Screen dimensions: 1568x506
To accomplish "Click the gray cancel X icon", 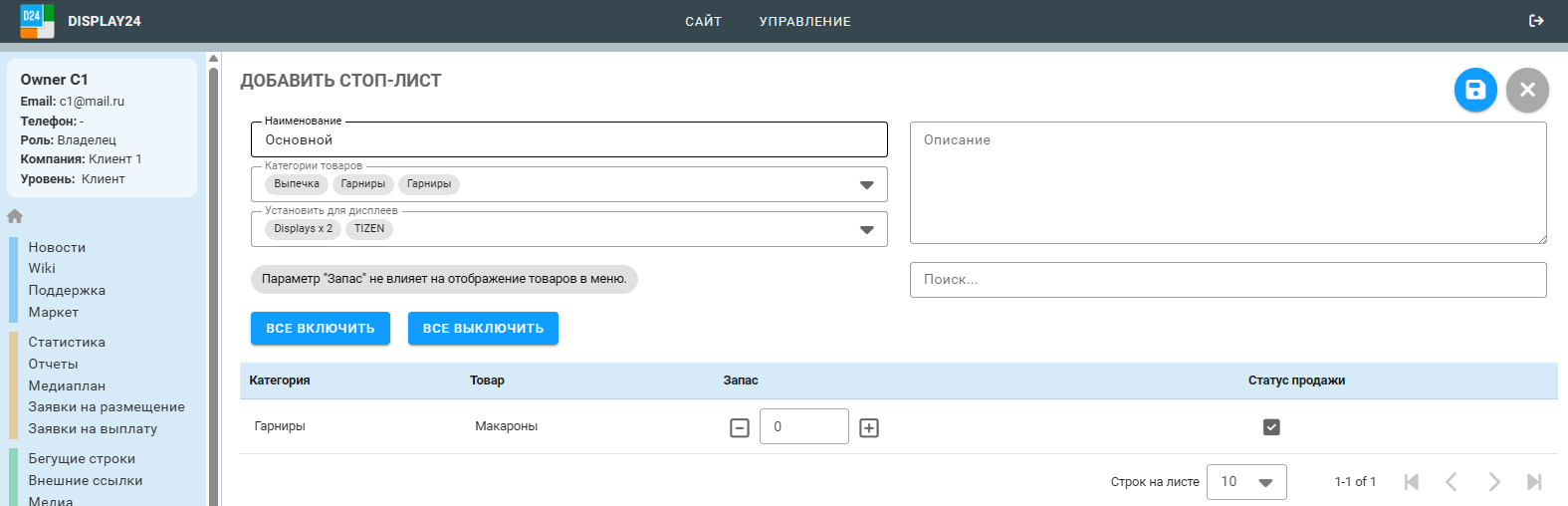I will (1527, 90).
